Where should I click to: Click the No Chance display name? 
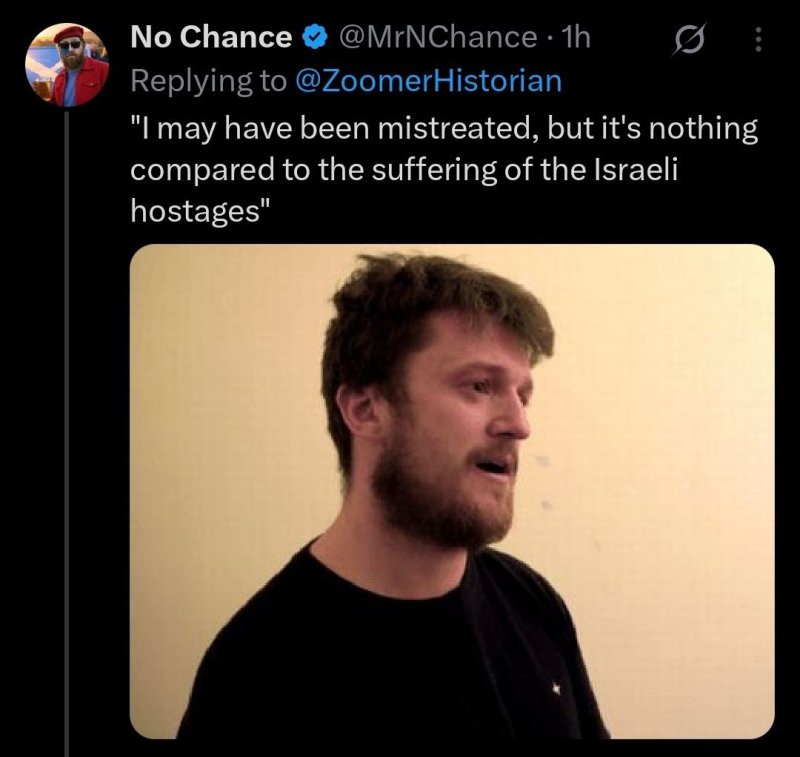pyautogui.click(x=211, y=39)
